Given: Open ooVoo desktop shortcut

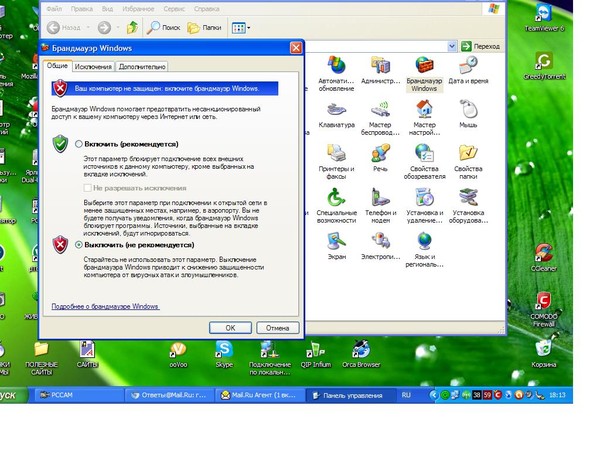Looking at the screenshot, I should 178,354.
